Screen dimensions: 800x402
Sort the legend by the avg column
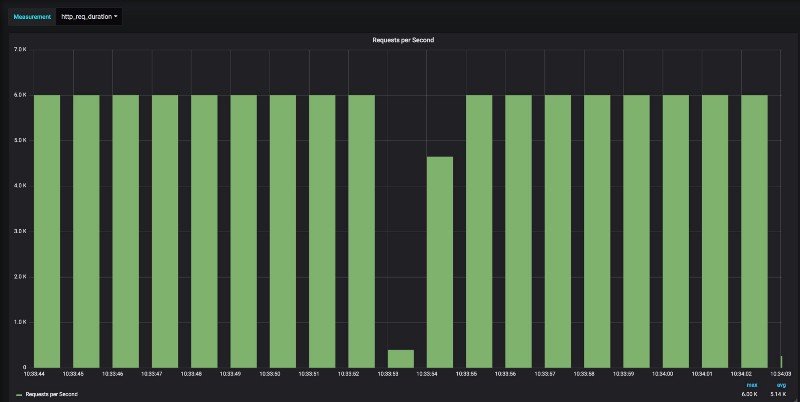click(x=781, y=385)
